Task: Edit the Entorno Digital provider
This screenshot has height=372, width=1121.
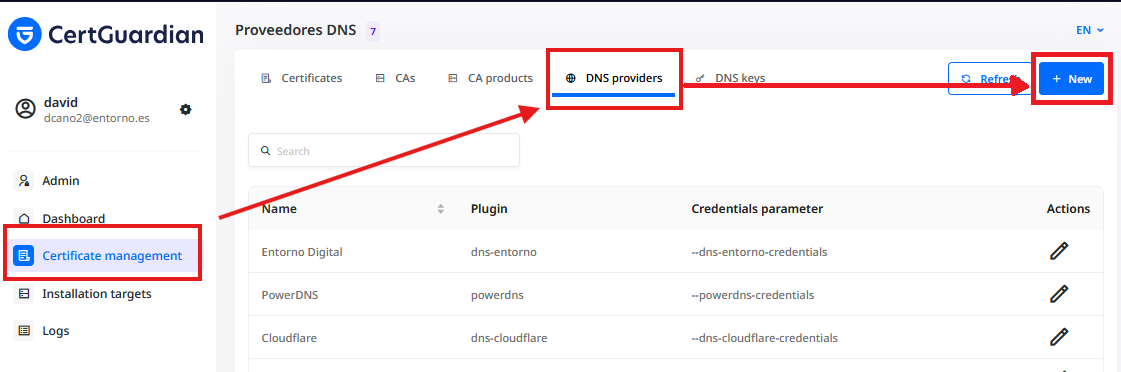Action: click(1060, 251)
